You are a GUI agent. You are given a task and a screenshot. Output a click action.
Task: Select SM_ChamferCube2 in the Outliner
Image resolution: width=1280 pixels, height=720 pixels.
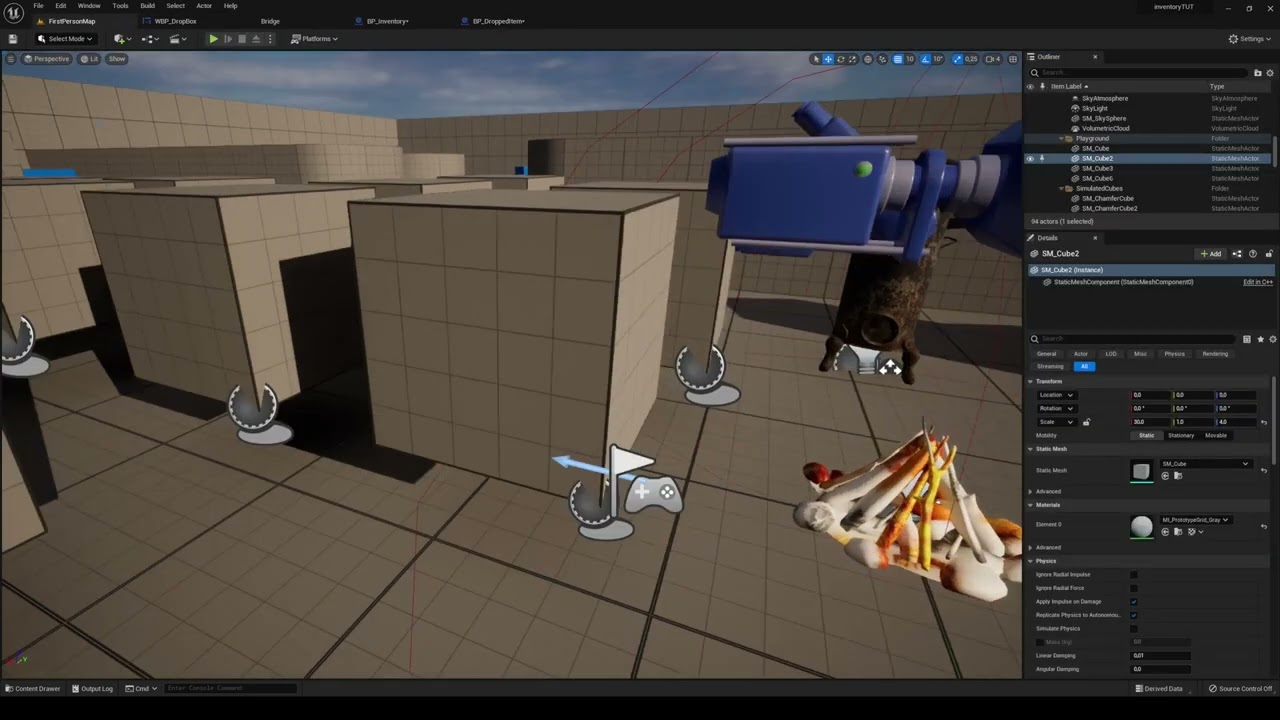[1110, 208]
